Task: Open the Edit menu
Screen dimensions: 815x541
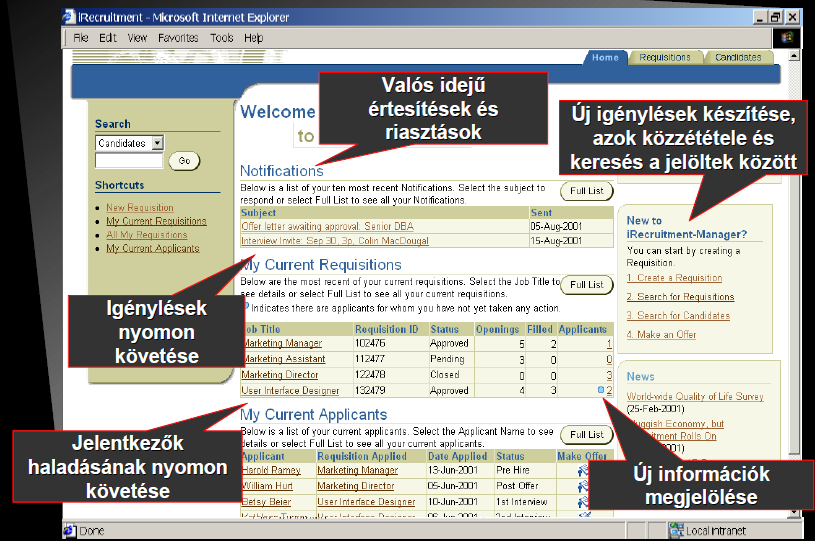Action: (x=108, y=38)
